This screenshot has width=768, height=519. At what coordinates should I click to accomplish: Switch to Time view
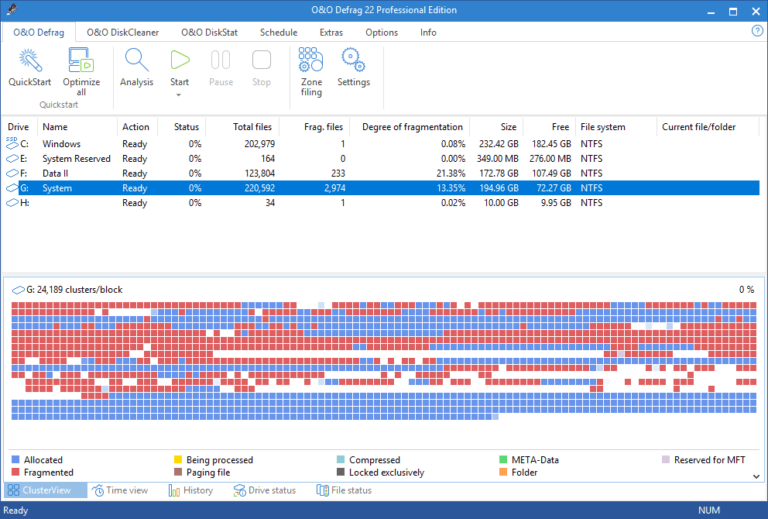pyautogui.click(x=120, y=490)
